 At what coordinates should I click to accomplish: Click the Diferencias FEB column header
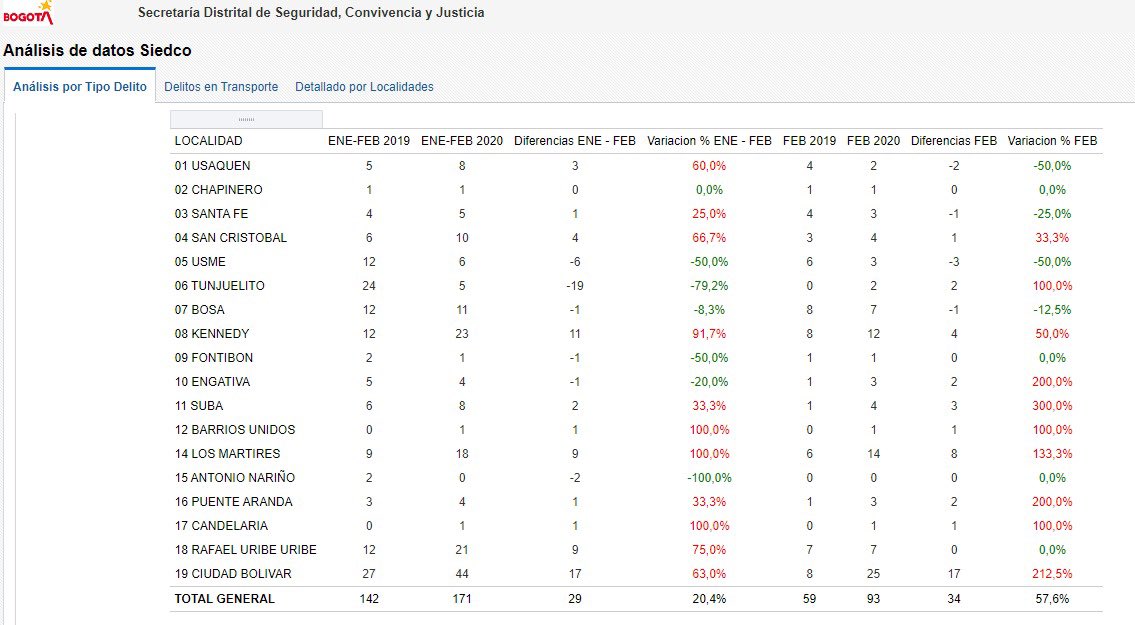click(x=954, y=141)
